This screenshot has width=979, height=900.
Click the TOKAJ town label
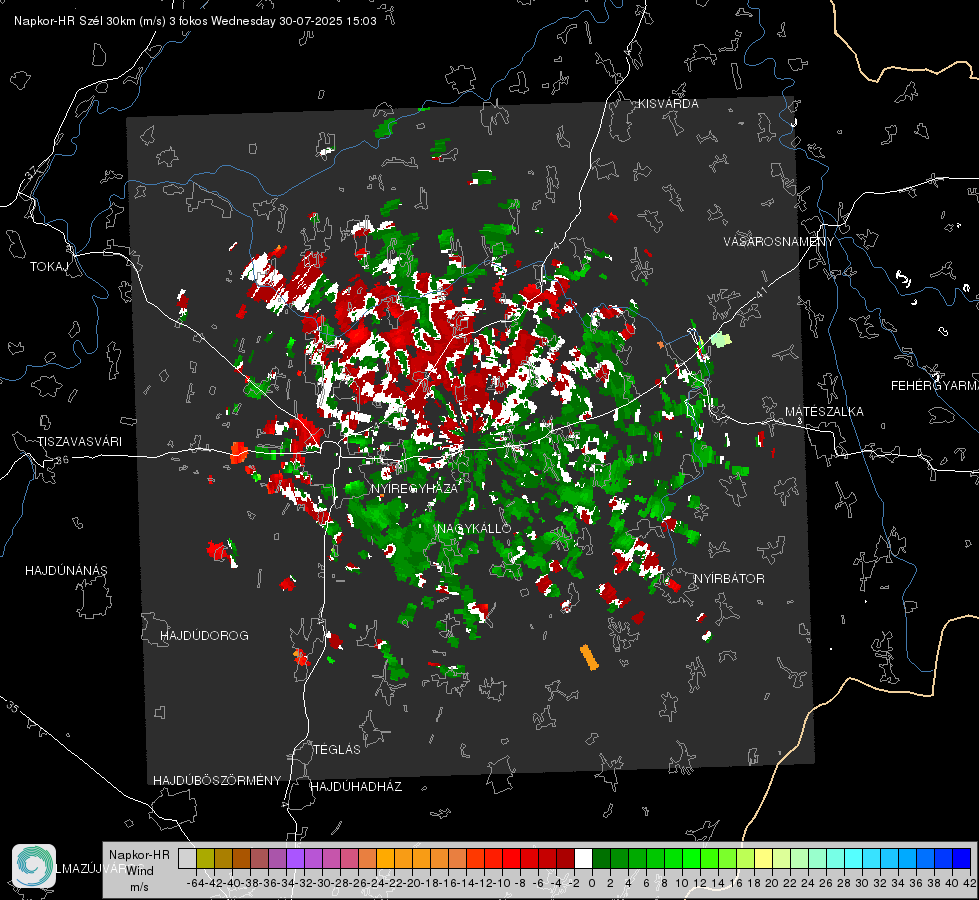click(49, 267)
